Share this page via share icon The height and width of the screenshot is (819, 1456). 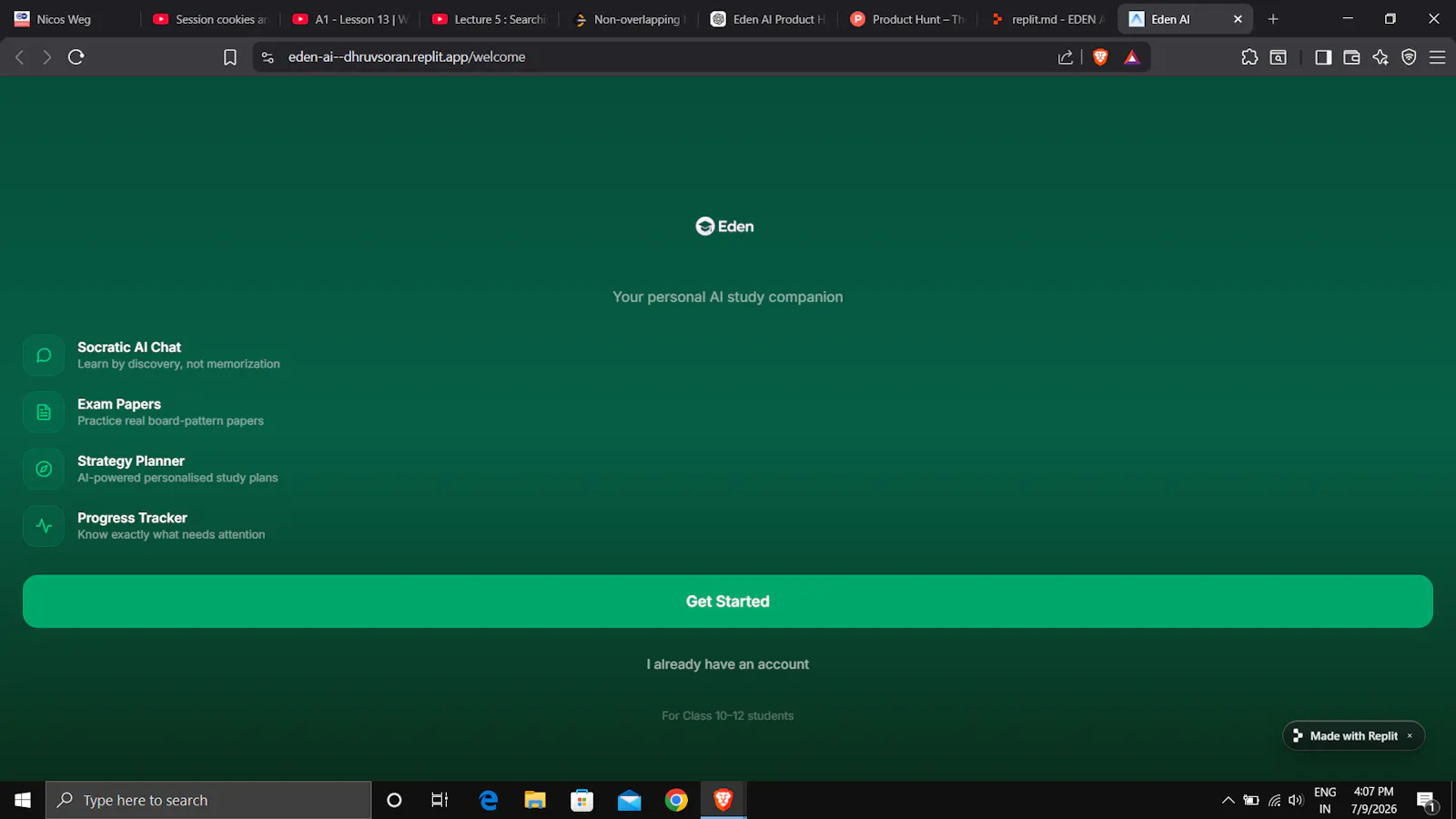click(x=1066, y=57)
